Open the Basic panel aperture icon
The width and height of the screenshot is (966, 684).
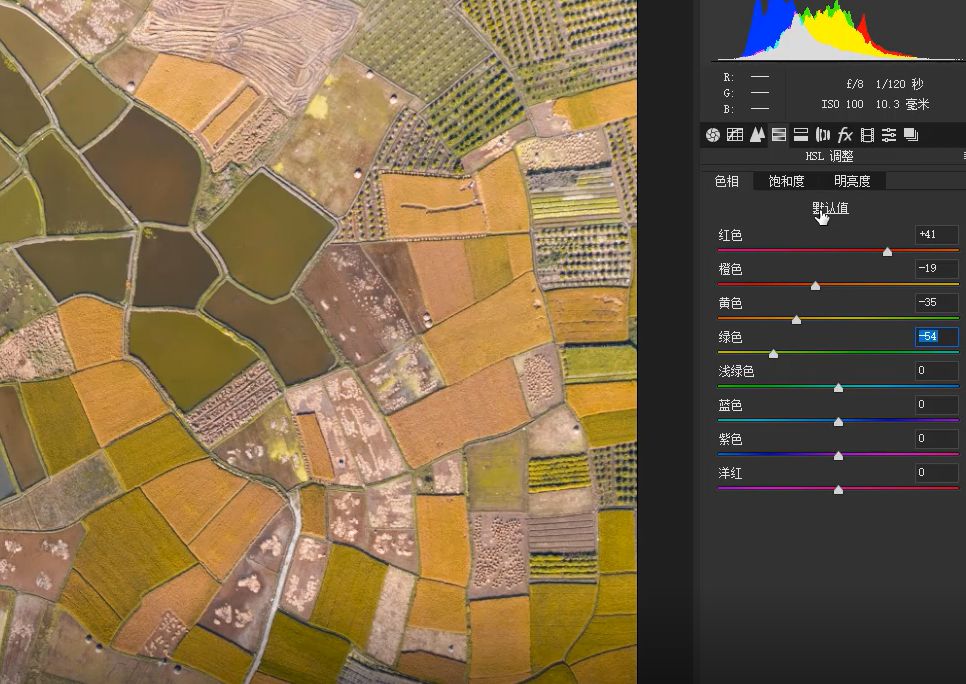coord(713,135)
